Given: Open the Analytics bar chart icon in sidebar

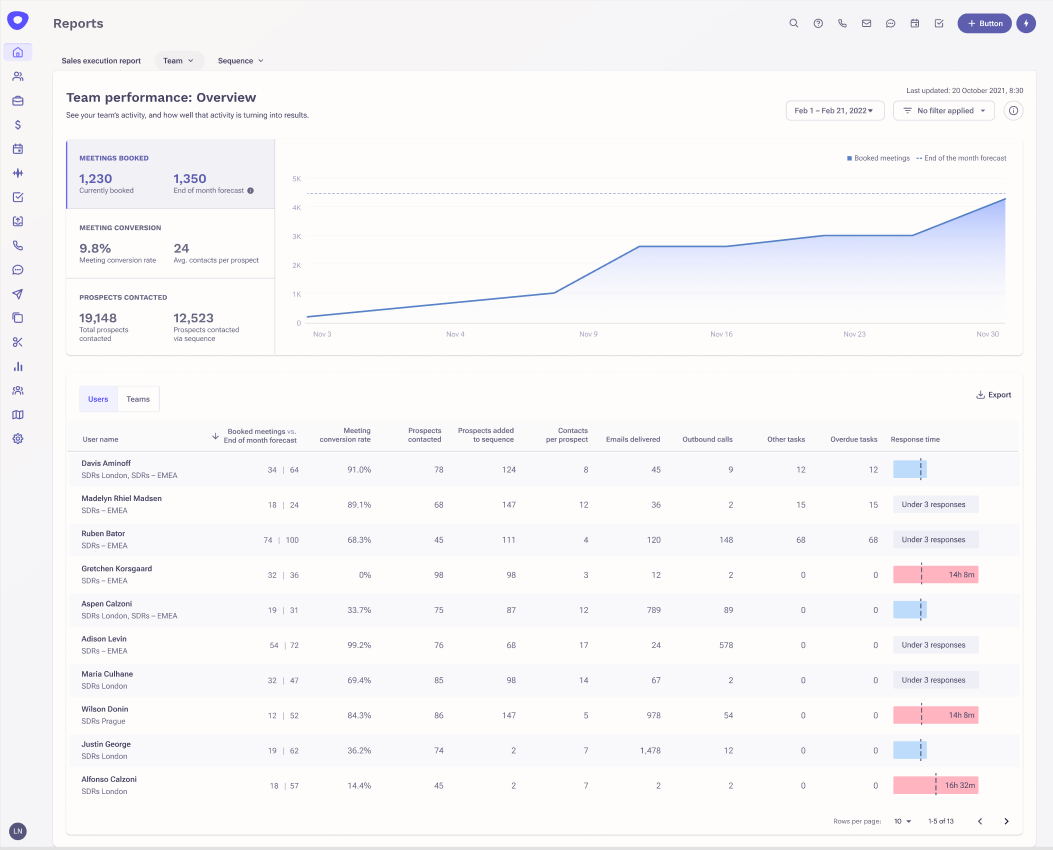Looking at the screenshot, I should (x=18, y=366).
